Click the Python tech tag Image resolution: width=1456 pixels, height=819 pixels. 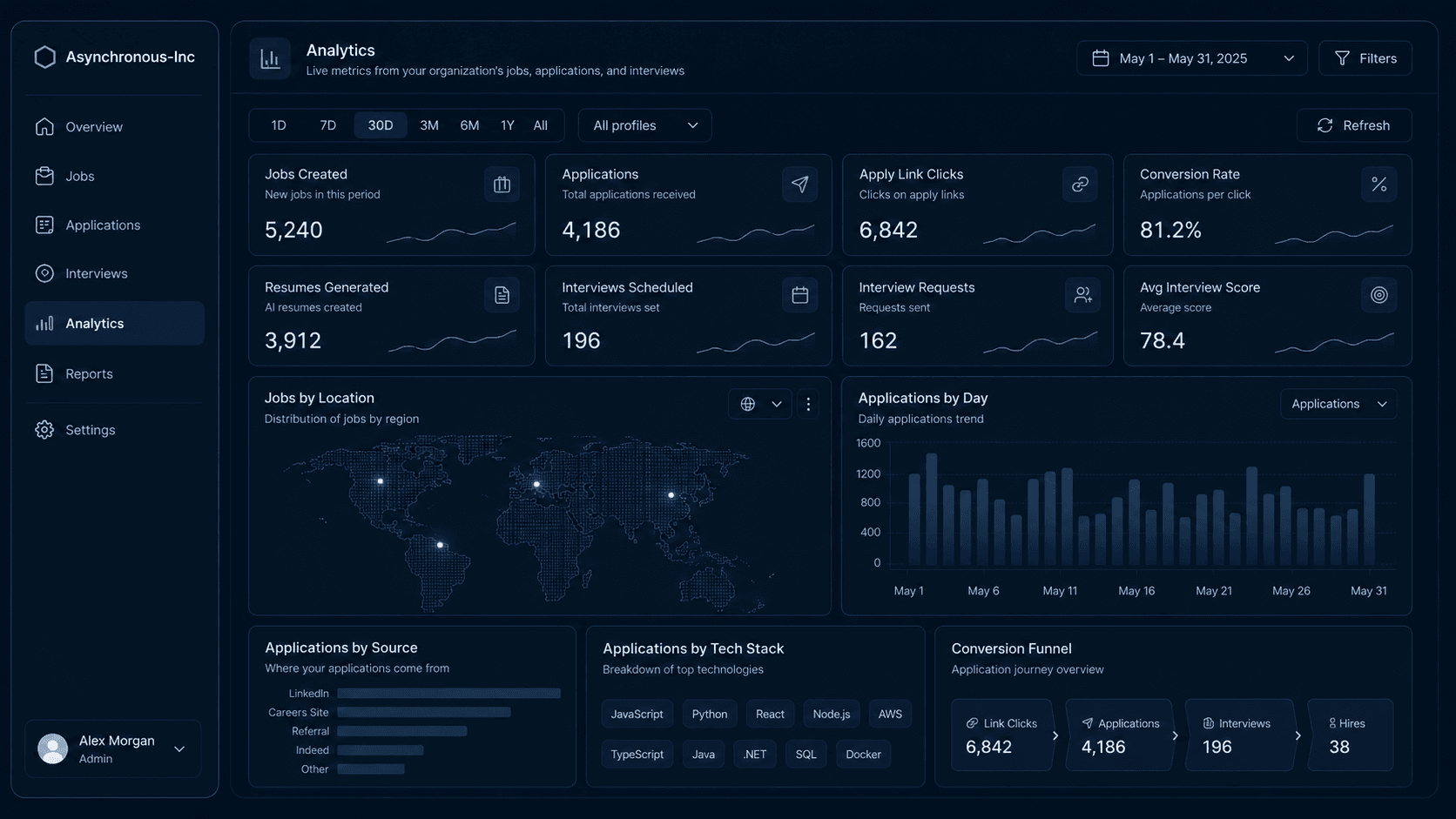[710, 714]
